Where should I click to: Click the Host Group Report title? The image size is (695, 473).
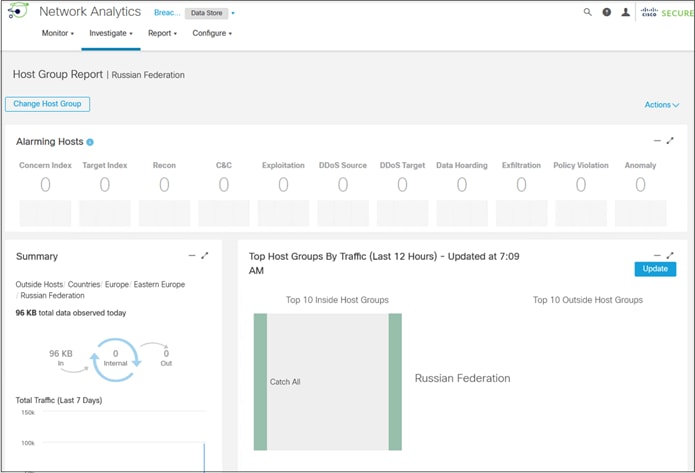(58, 74)
